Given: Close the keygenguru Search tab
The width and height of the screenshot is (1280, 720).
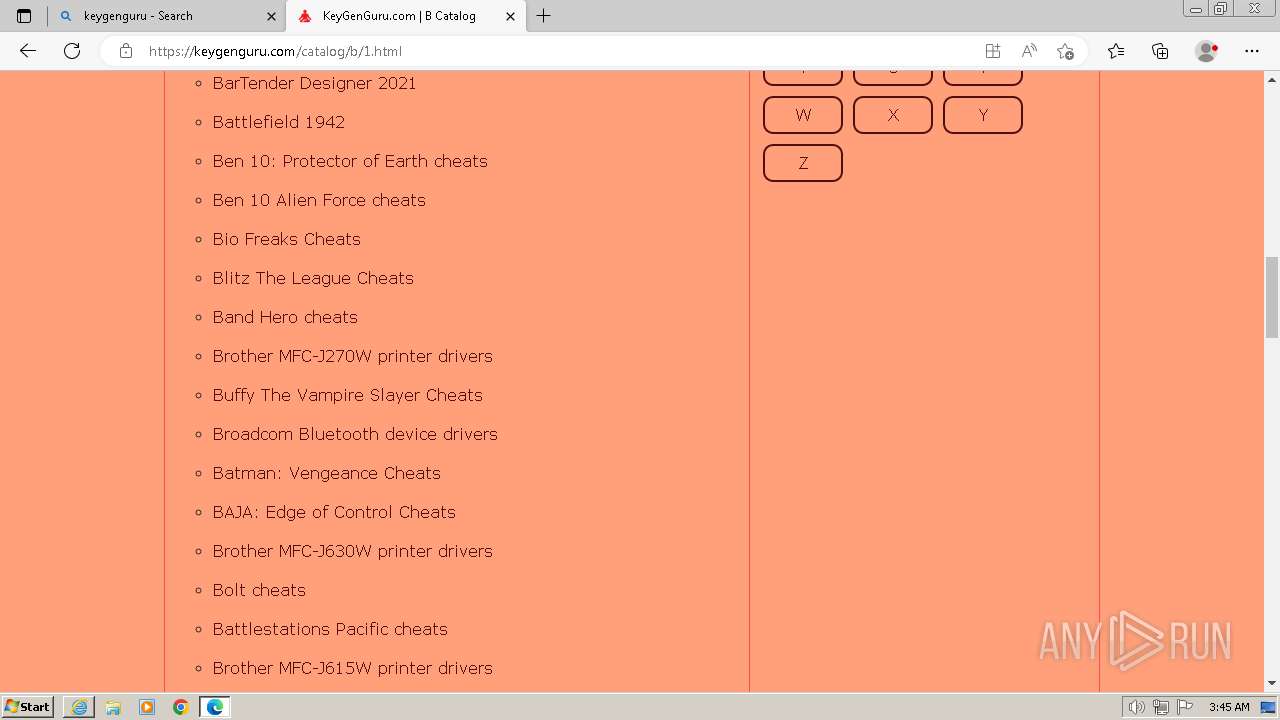Looking at the screenshot, I should coord(270,16).
